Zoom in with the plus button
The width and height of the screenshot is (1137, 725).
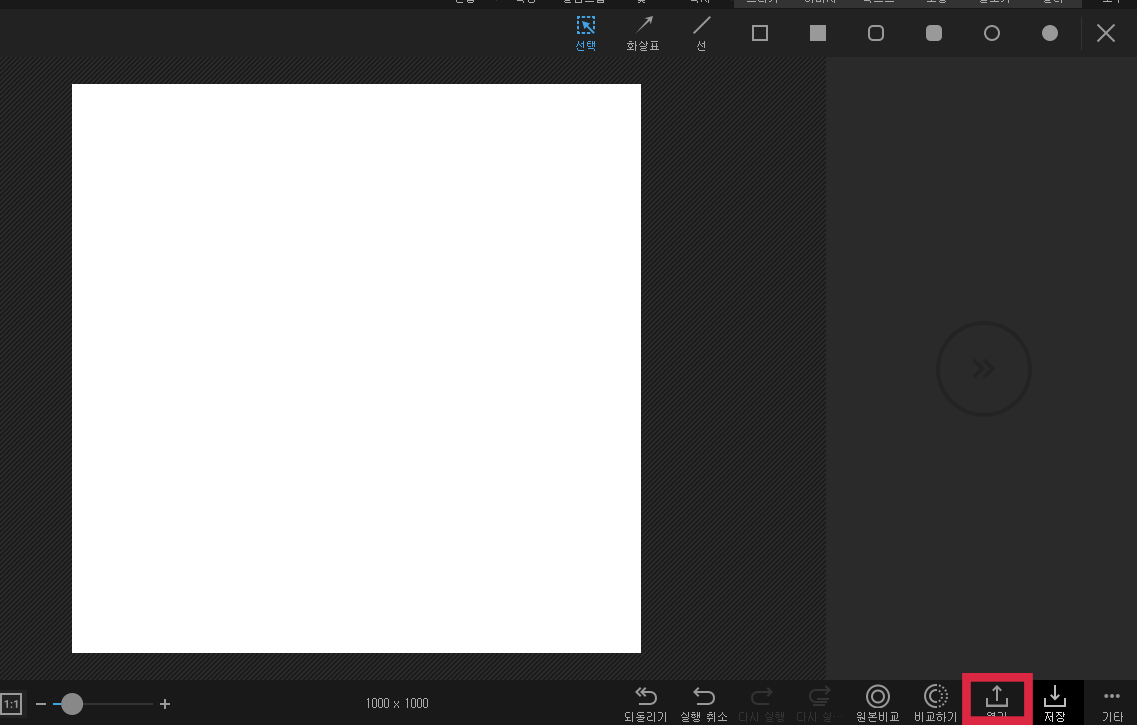tap(165, 704)
